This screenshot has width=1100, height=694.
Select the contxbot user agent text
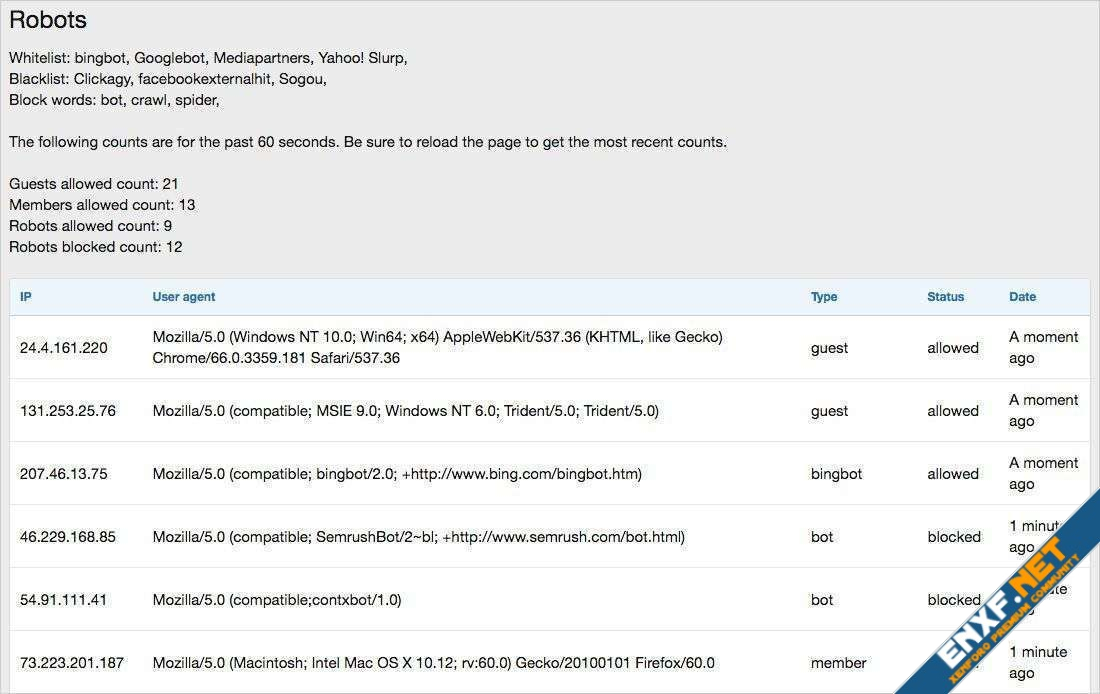coord(277,600)
